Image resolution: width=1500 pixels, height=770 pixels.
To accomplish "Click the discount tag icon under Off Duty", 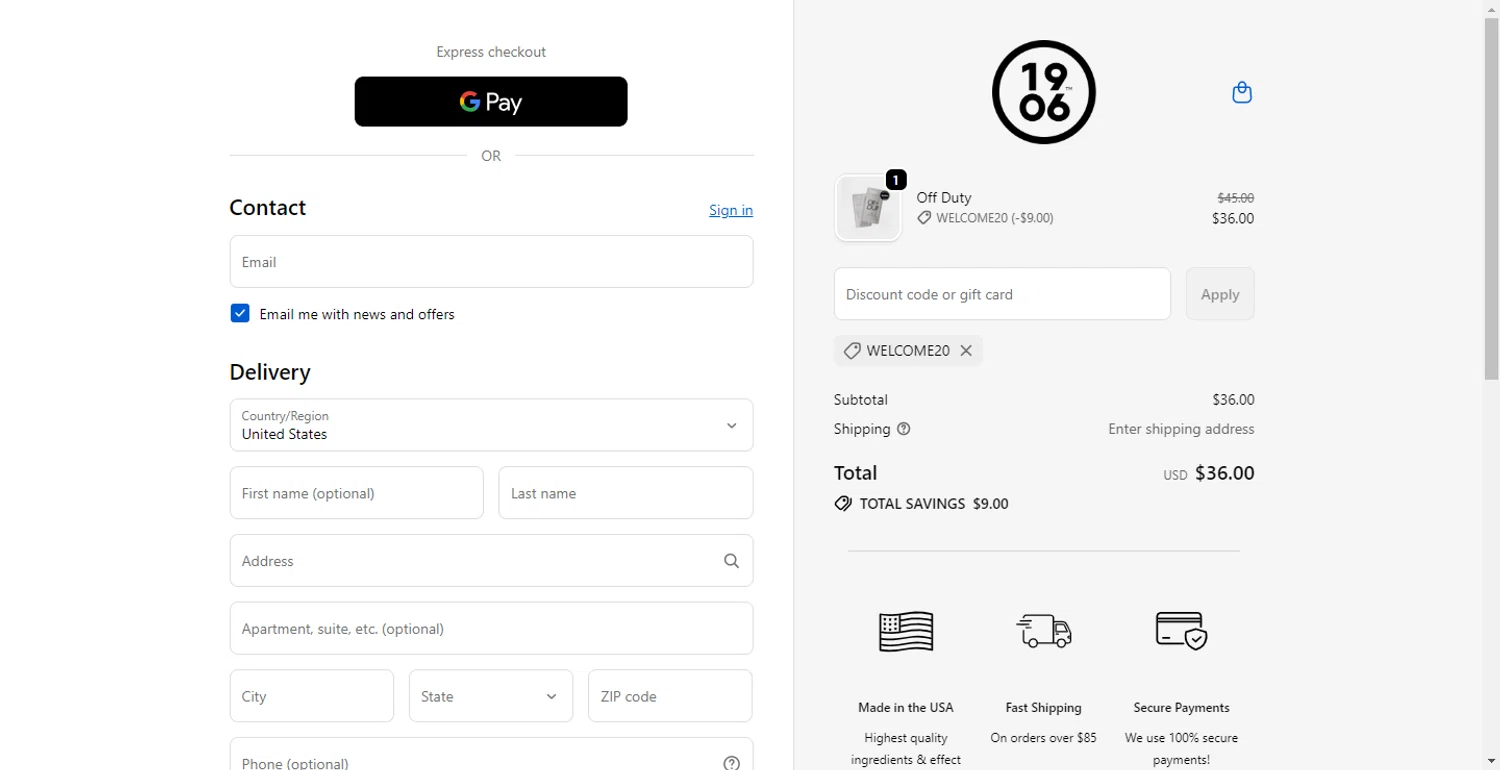I will pos(924,218).
